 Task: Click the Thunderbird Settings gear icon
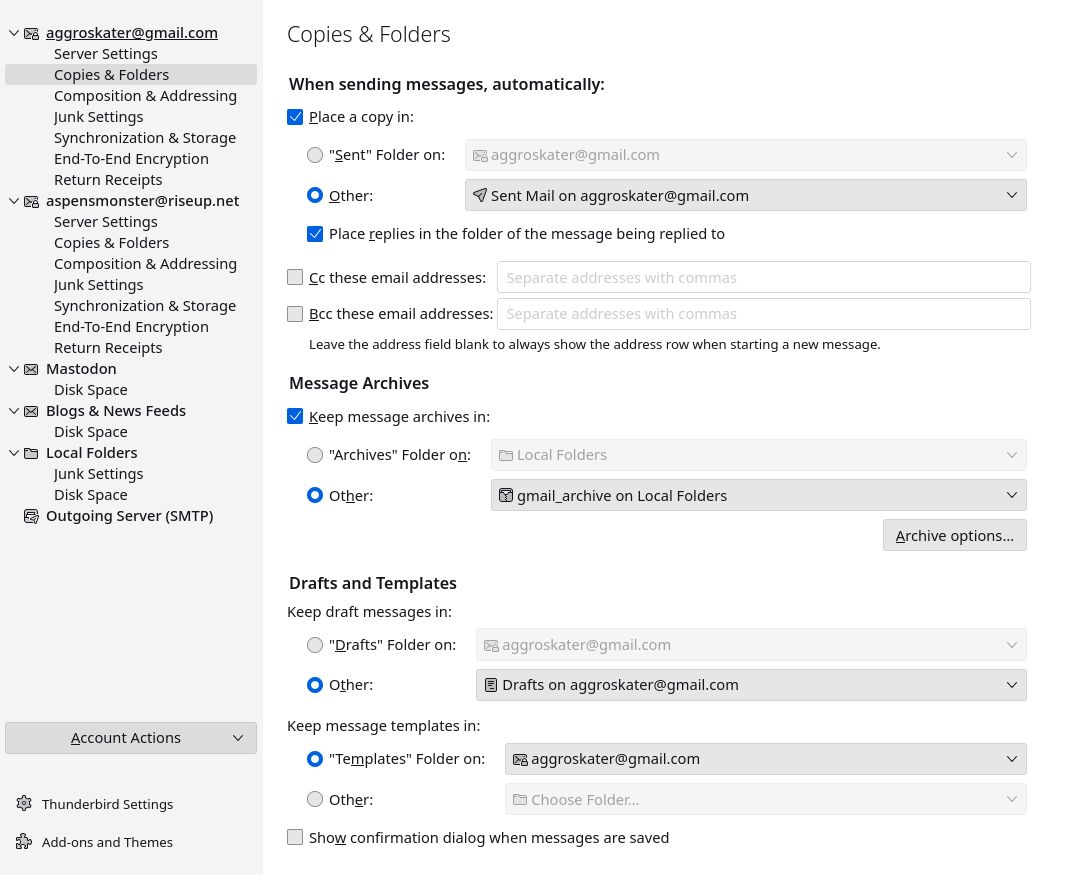[24, 804]
